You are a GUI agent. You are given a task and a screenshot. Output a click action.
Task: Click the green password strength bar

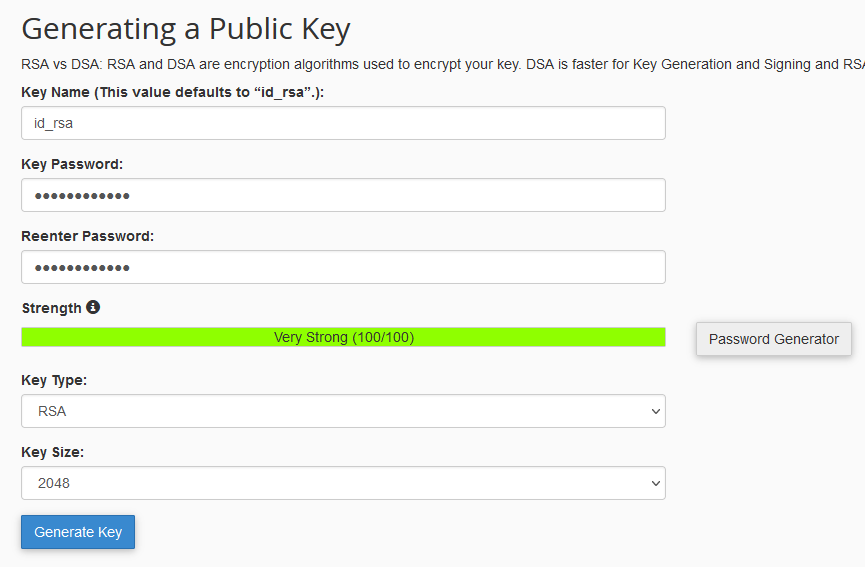[150, 337]
